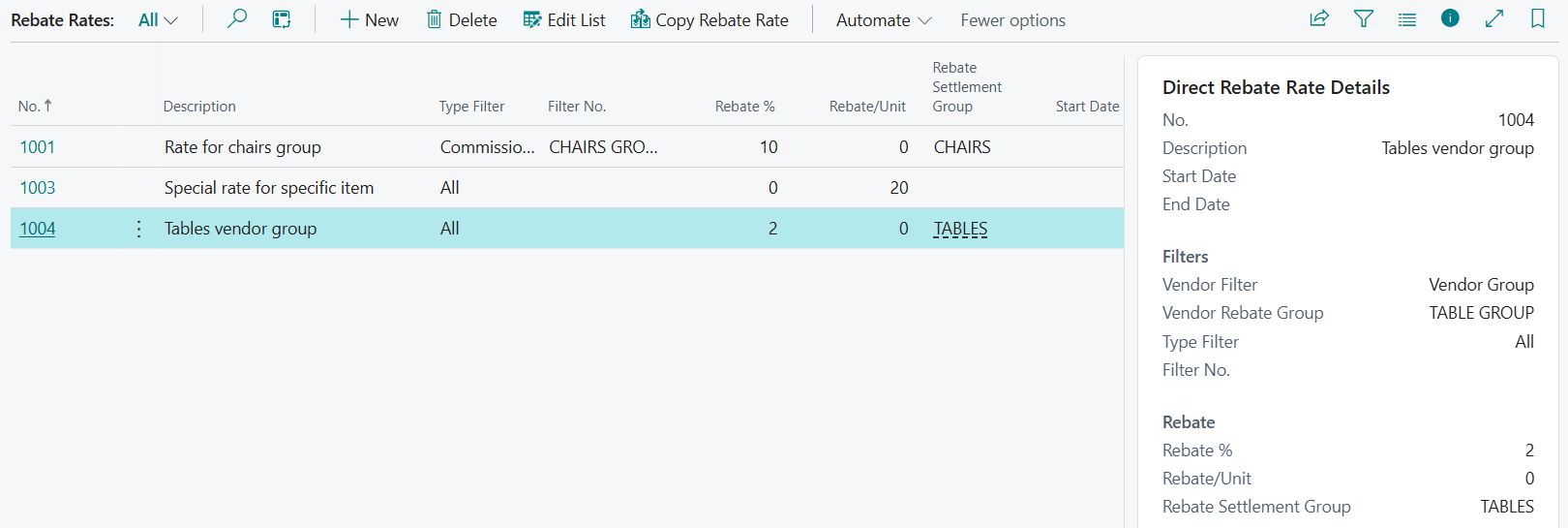Click TABLES settlement group cell

point(960,229)
